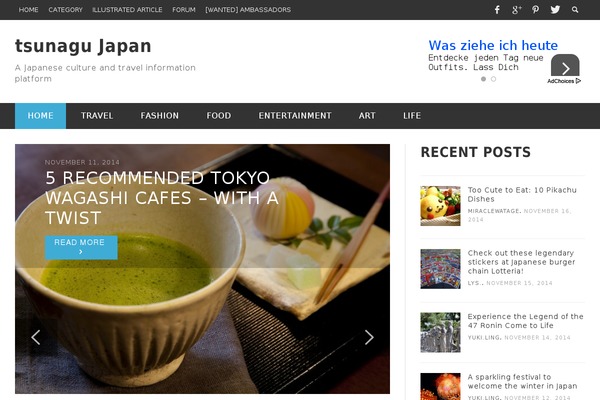Open CATEGORY in top menu

tap(65, 10)
